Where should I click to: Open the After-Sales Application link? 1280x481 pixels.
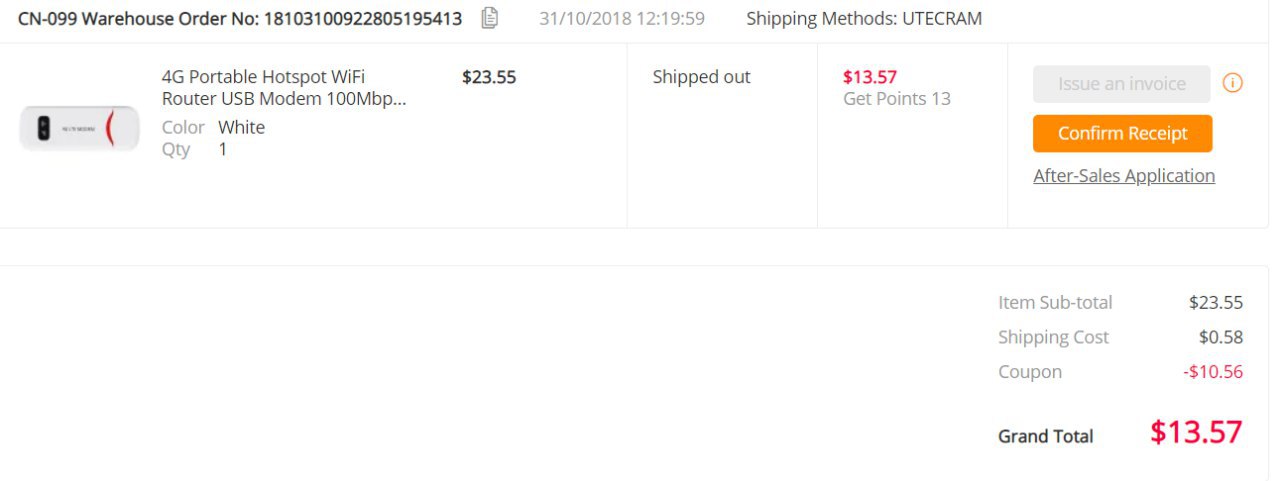click(1124, 176)
